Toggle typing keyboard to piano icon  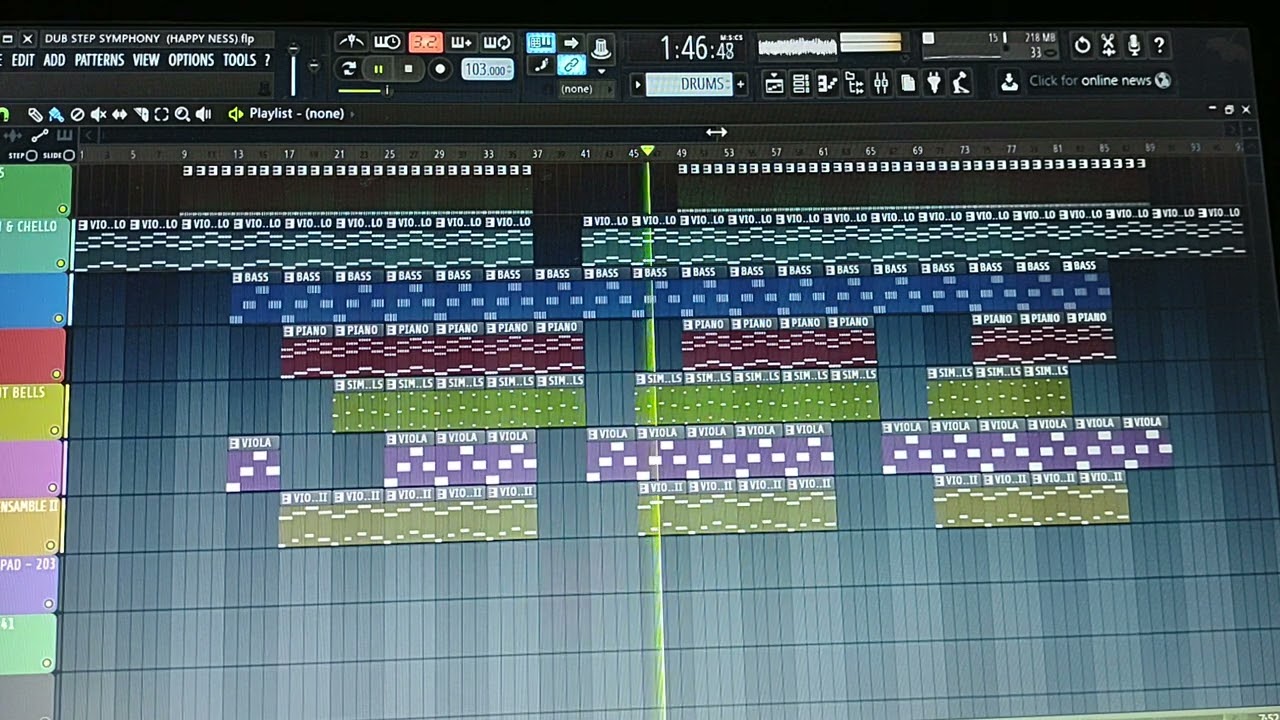point(541,42)
